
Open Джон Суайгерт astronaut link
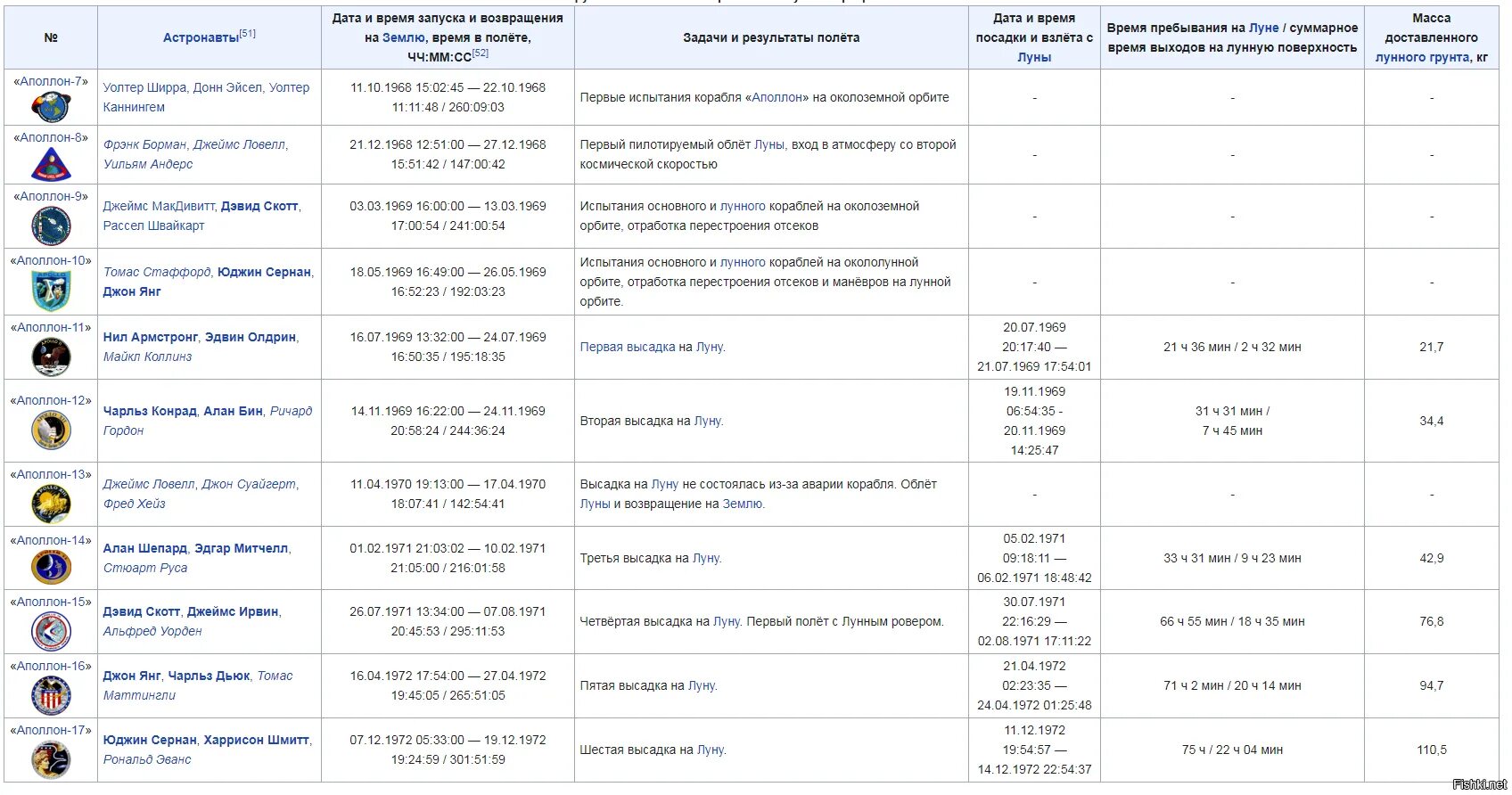pos(249,484)
